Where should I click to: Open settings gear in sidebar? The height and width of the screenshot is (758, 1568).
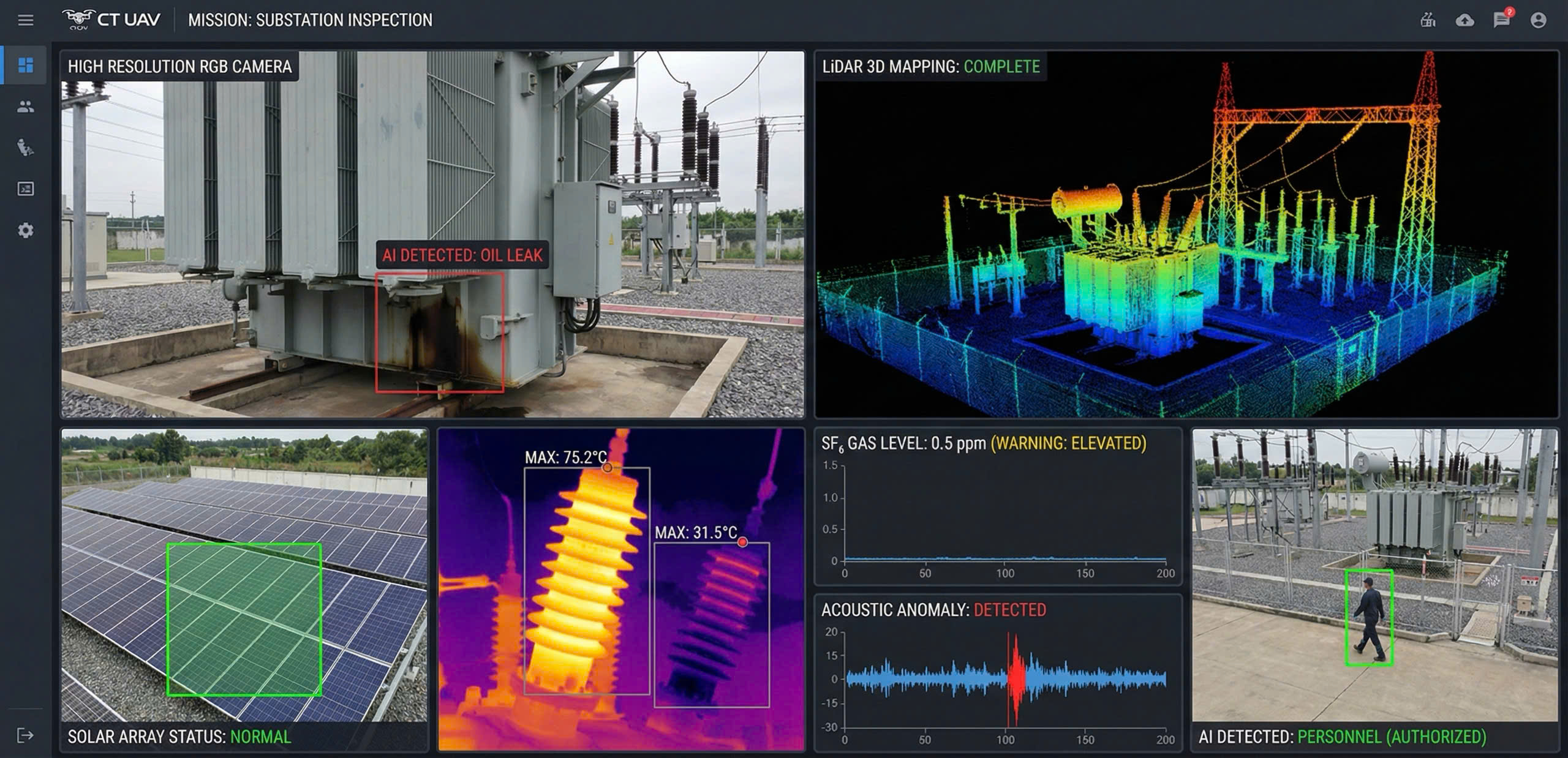tap(26, 230)
